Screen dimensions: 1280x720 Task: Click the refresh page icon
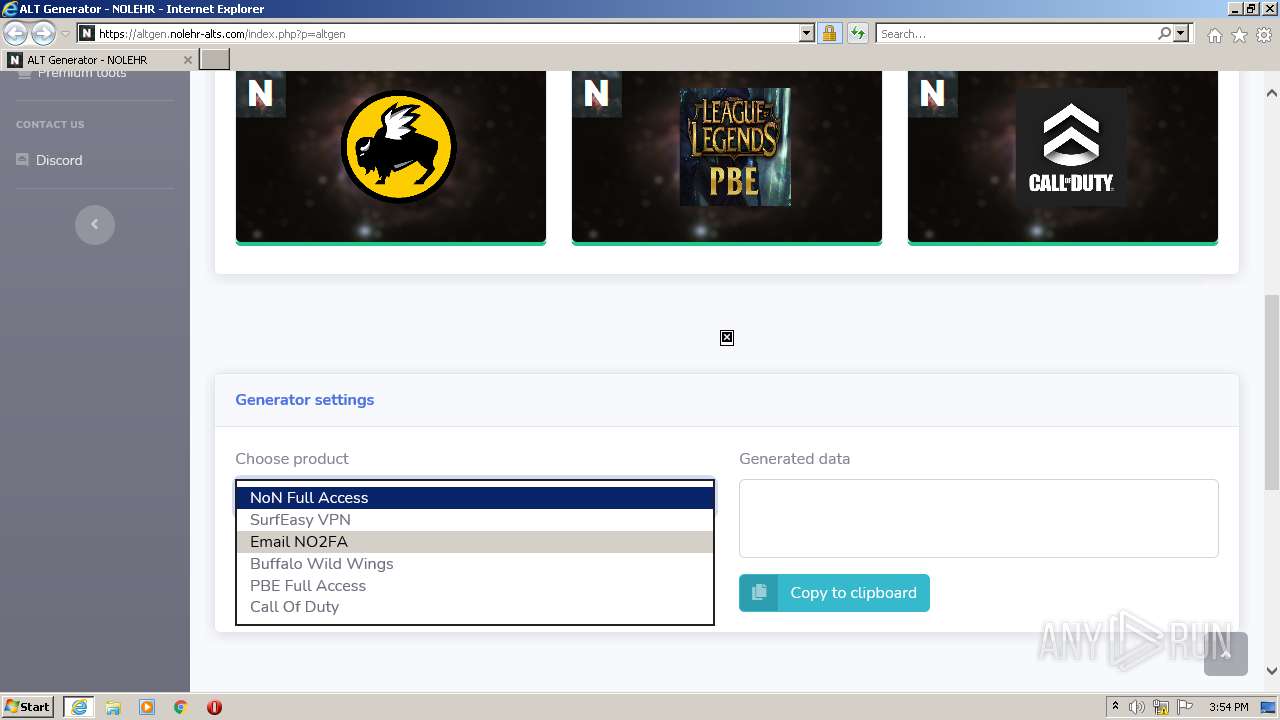(x=858, y=33)
